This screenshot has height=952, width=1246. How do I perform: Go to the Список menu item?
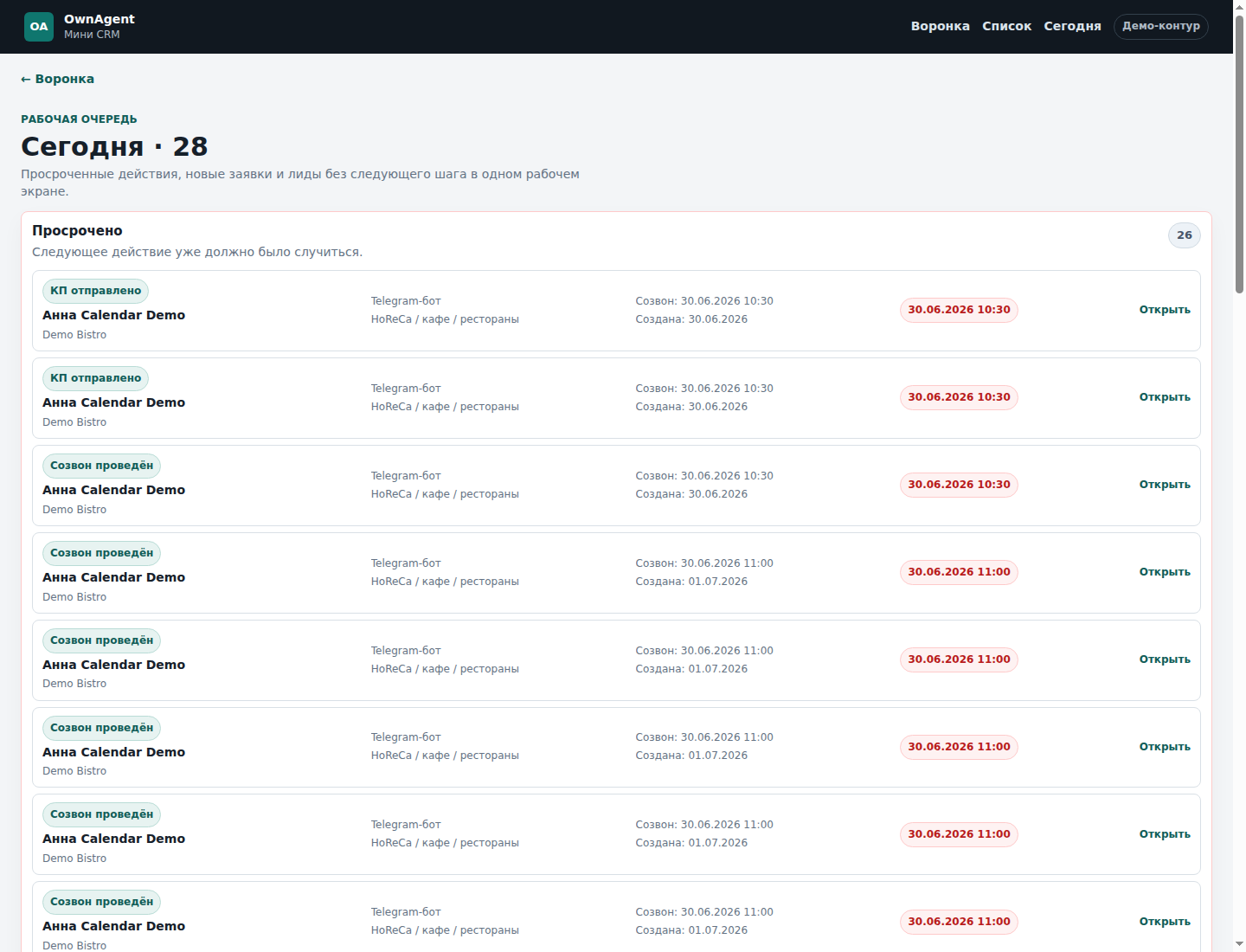1006,27
